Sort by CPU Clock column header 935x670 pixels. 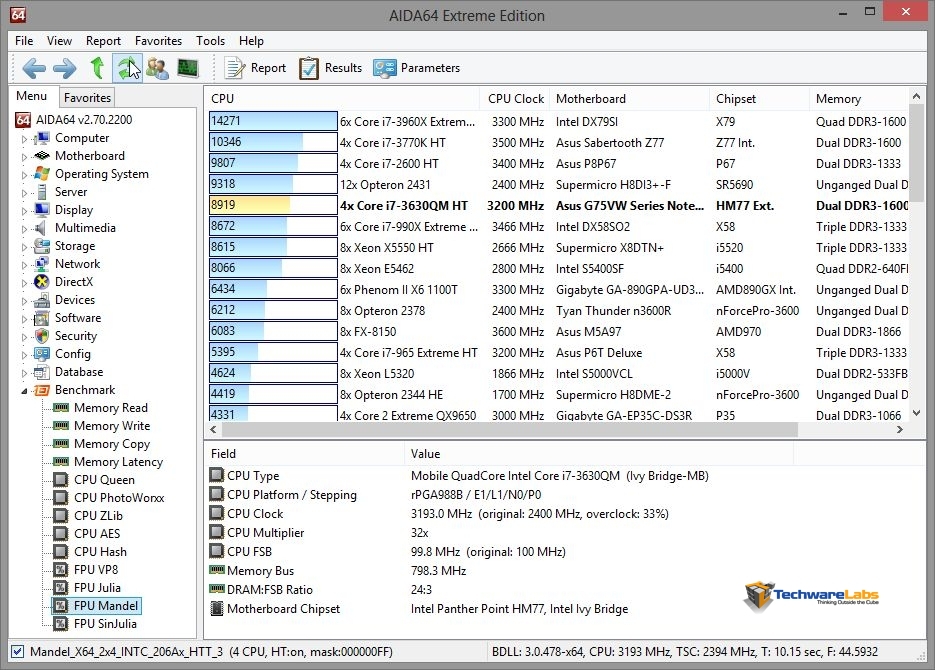click(516, 98)
